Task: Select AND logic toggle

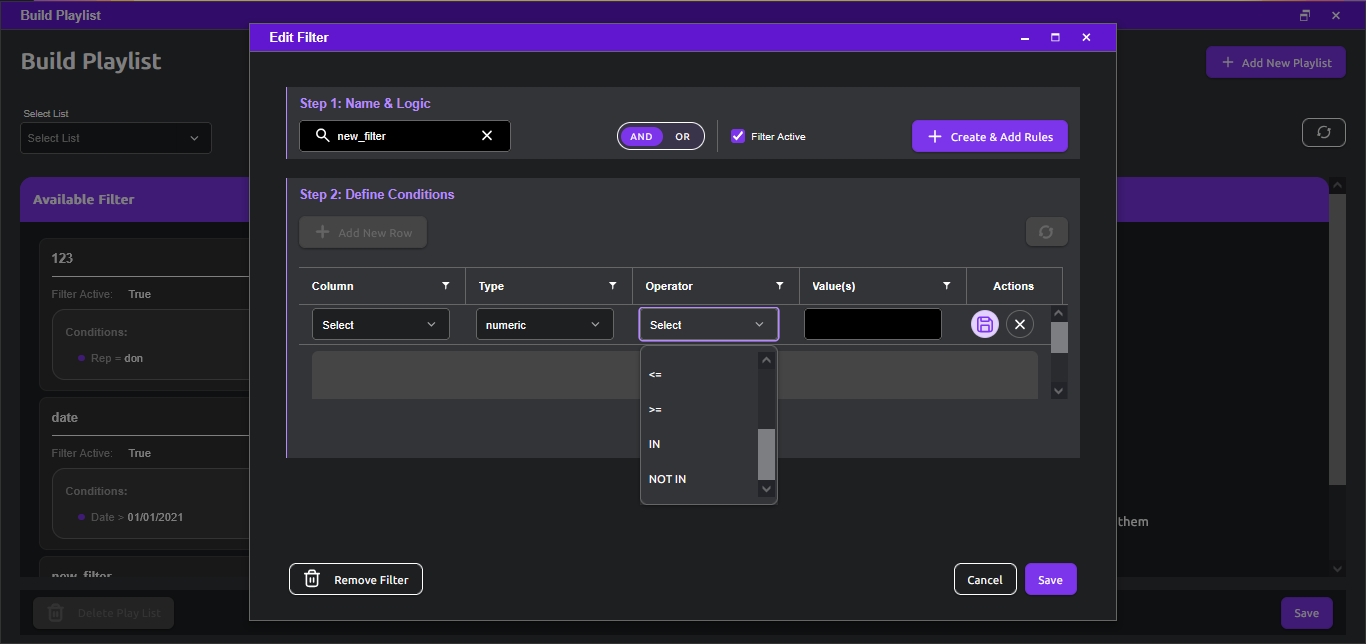Action: click(641, 137)
